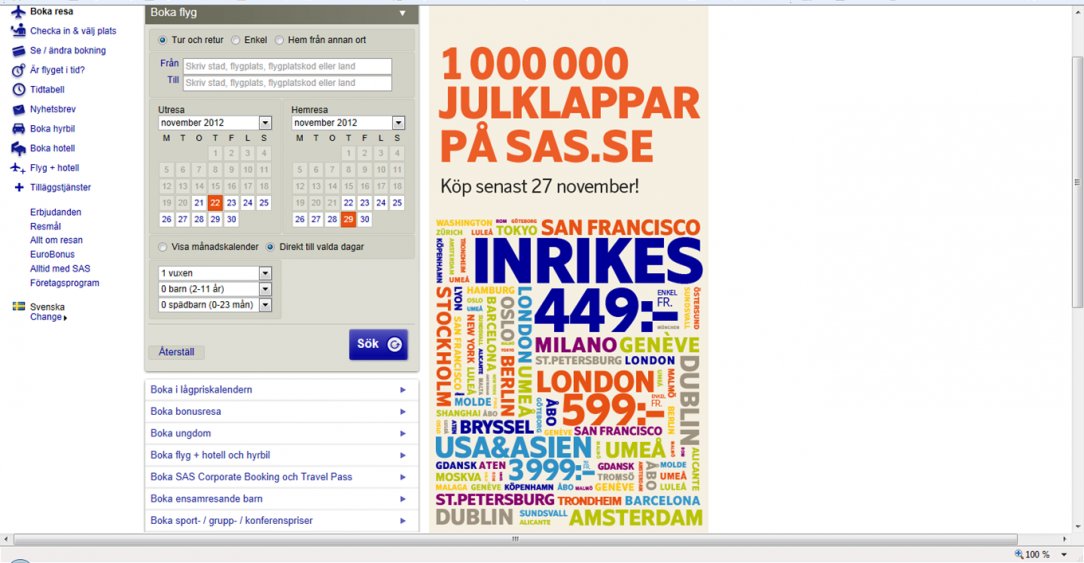This screenshot has height=563, width=1084.
Task: Open the 1 vuxen passenger dropdown
Action: pos(265,273)
